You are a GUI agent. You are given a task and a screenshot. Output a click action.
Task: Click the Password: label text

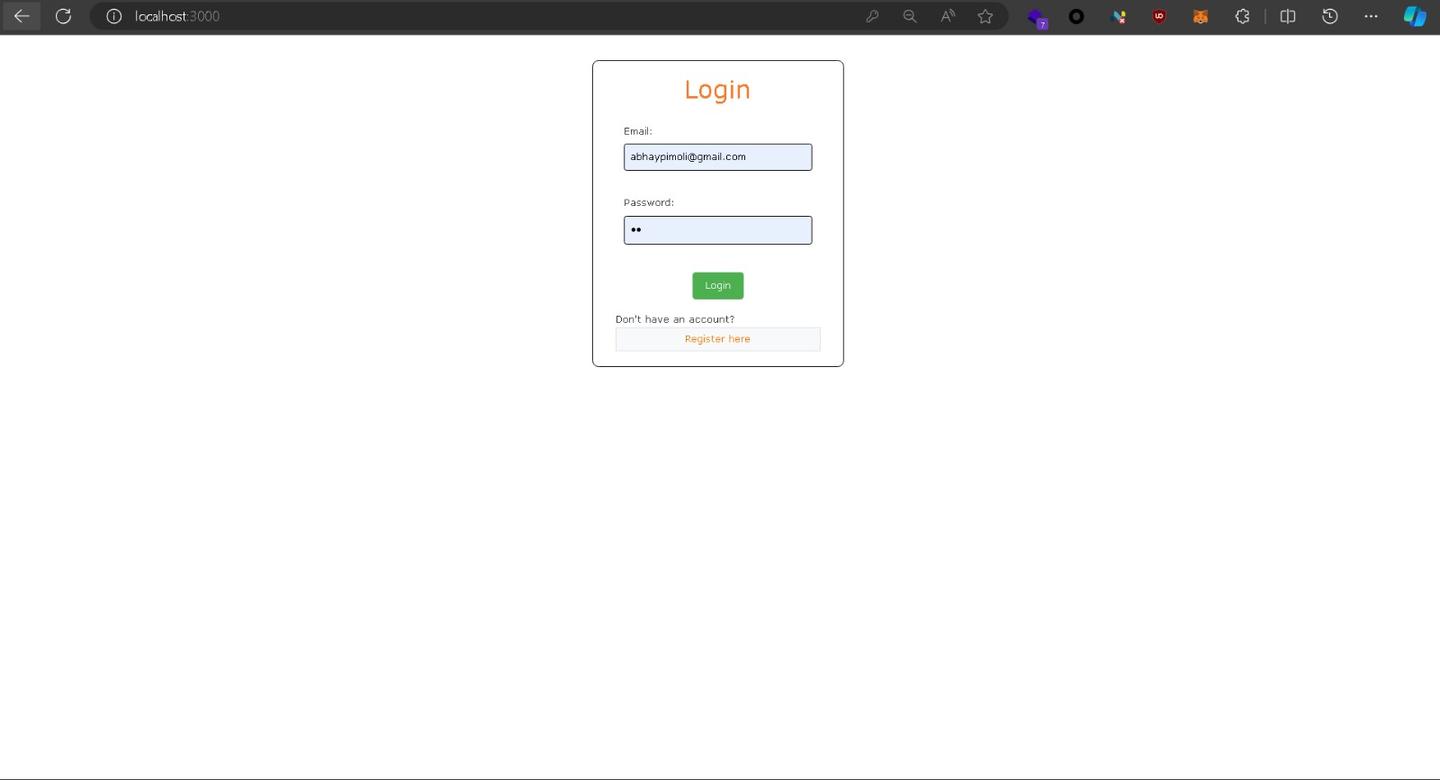point(649,202)
